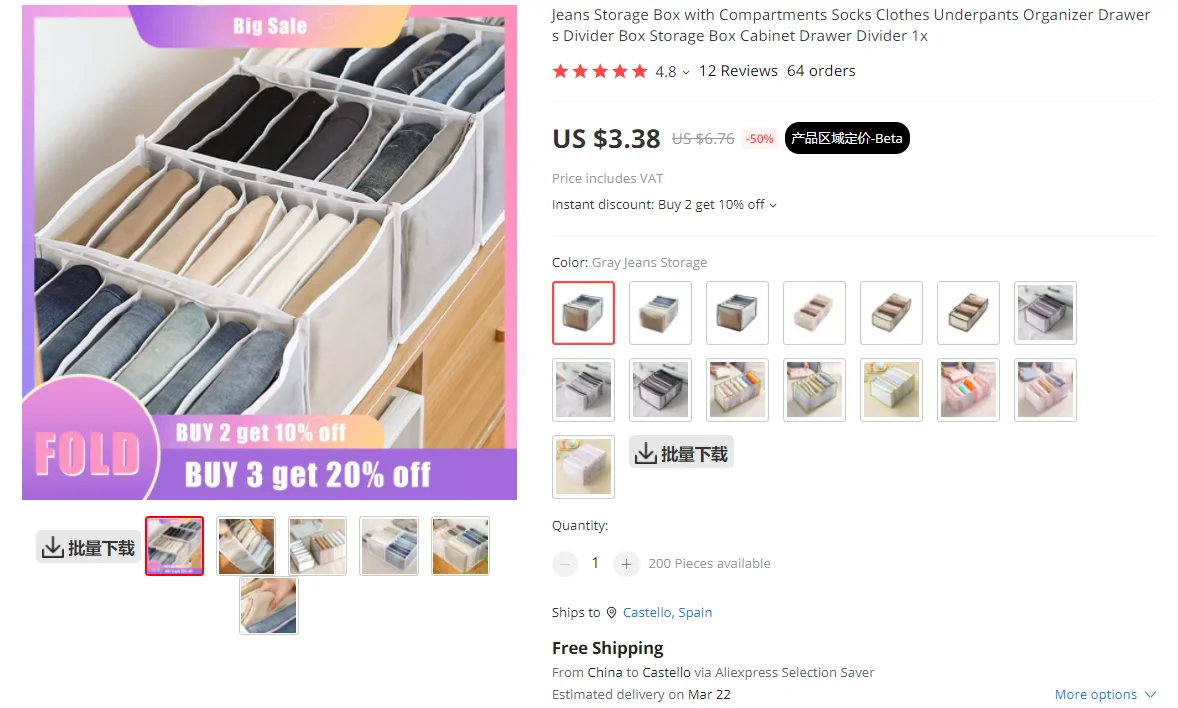
Task: Click the batch download button beside color swatches
Action: (x=681, y=453)
